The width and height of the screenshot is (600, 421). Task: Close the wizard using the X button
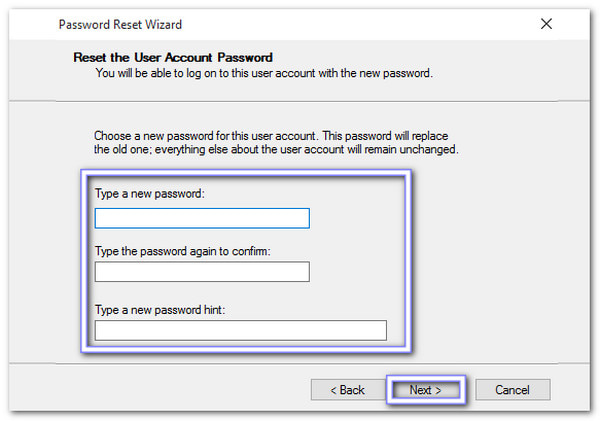(x=546, y=23)
